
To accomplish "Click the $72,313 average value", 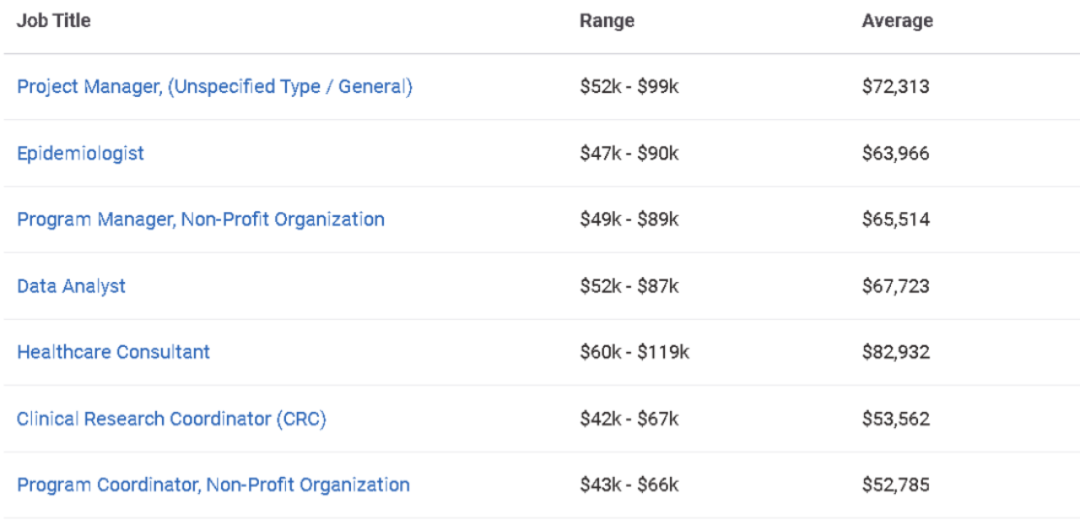I will coord(895,87).
